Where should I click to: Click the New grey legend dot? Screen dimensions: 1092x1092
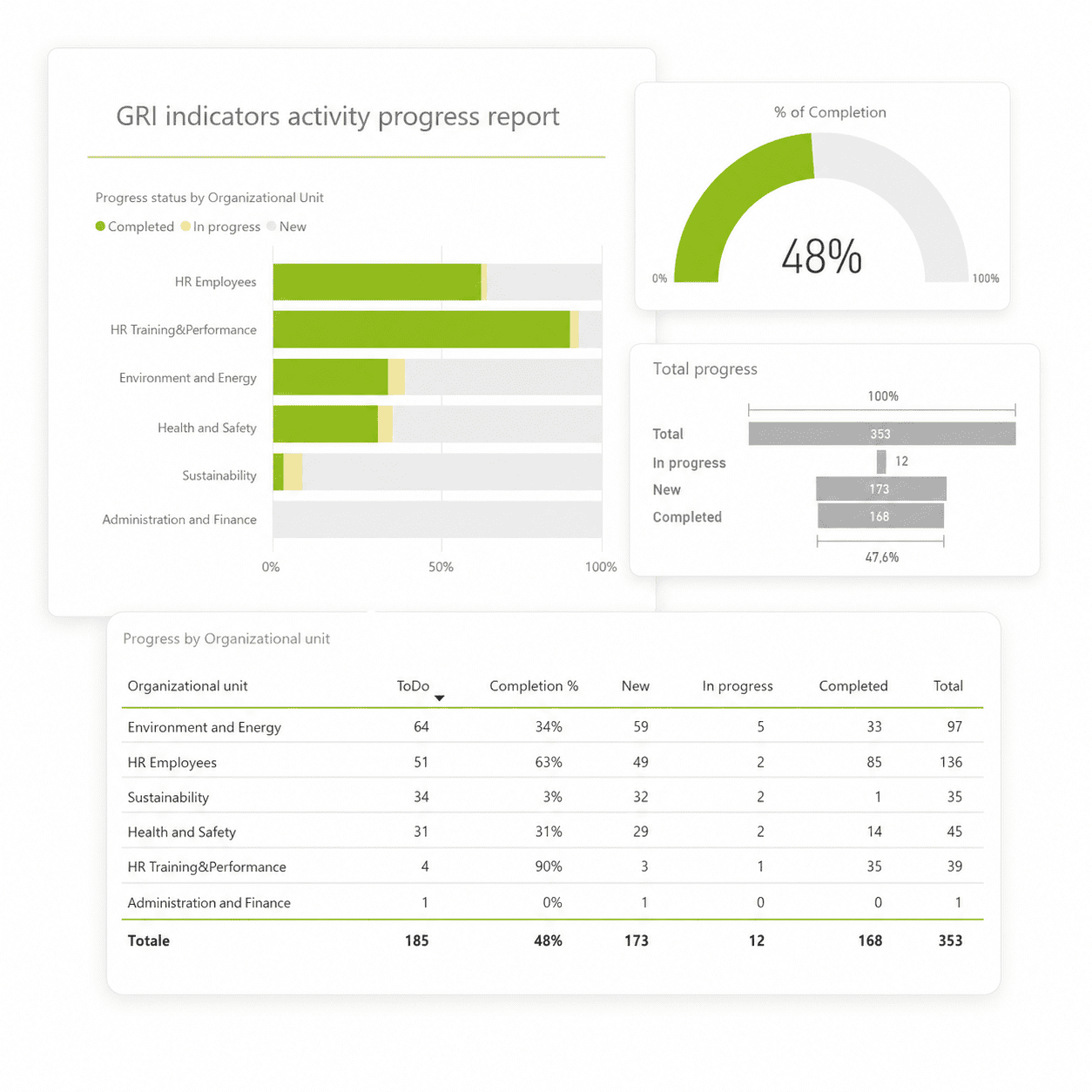point(272,226)
